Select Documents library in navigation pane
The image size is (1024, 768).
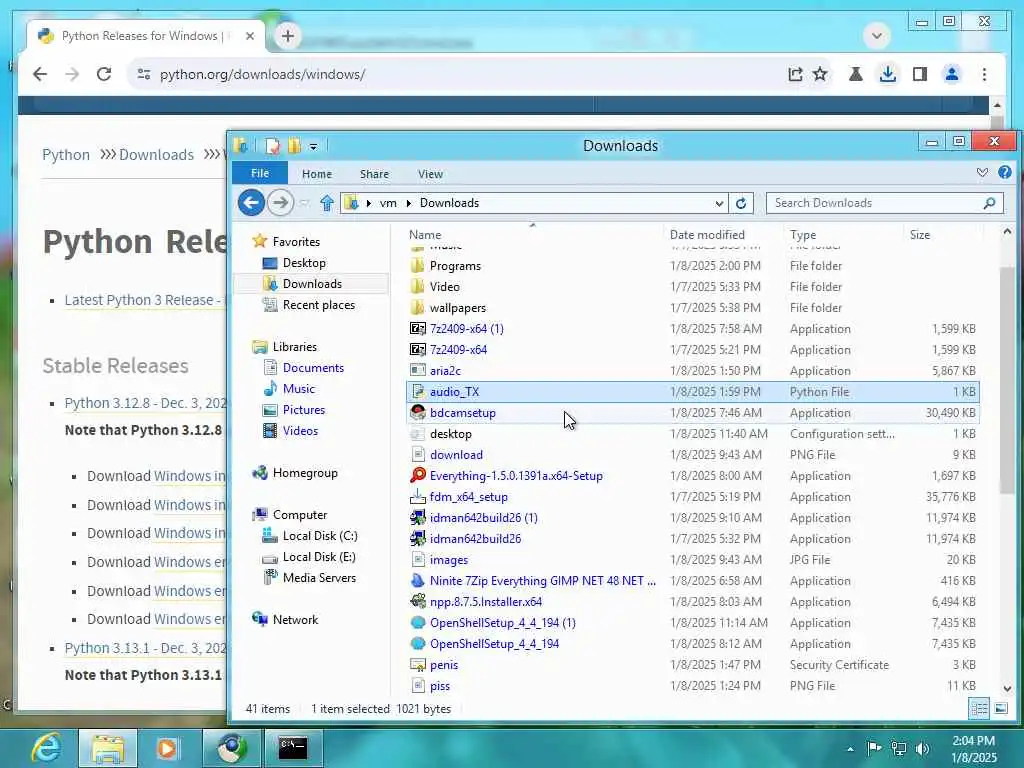313,368
